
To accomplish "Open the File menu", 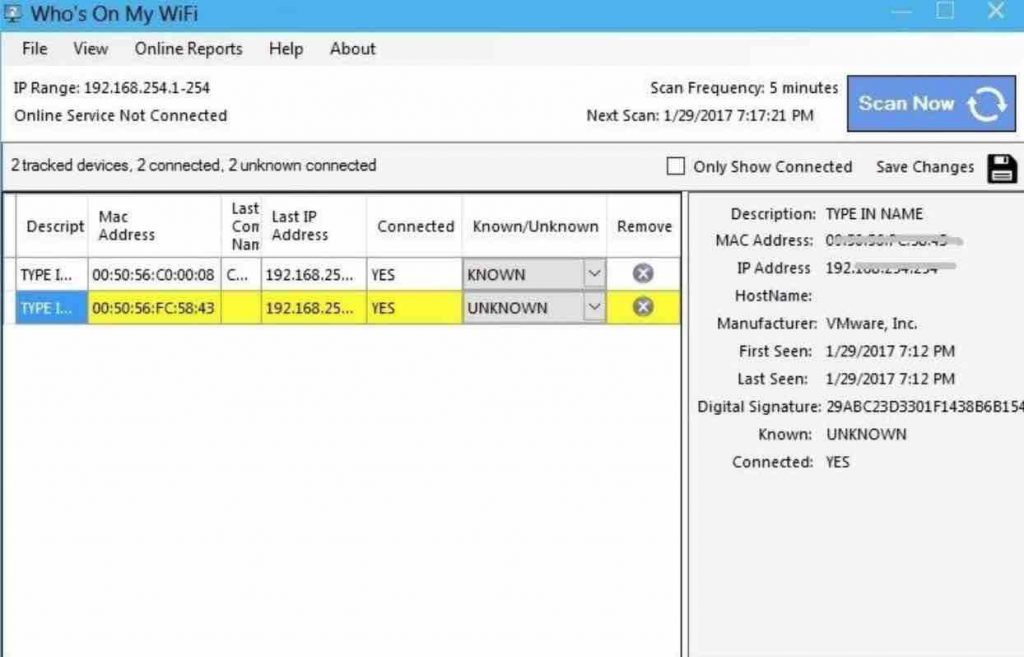I will [33, 48].
